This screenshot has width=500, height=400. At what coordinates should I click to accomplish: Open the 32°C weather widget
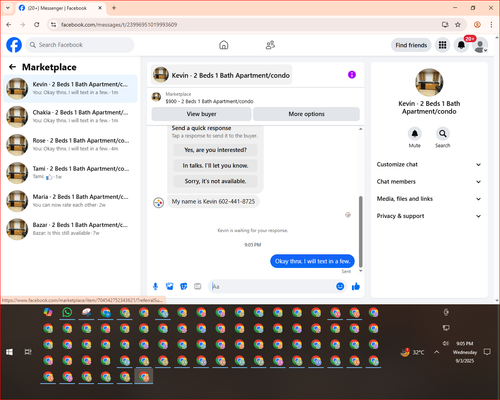[413, 352]
